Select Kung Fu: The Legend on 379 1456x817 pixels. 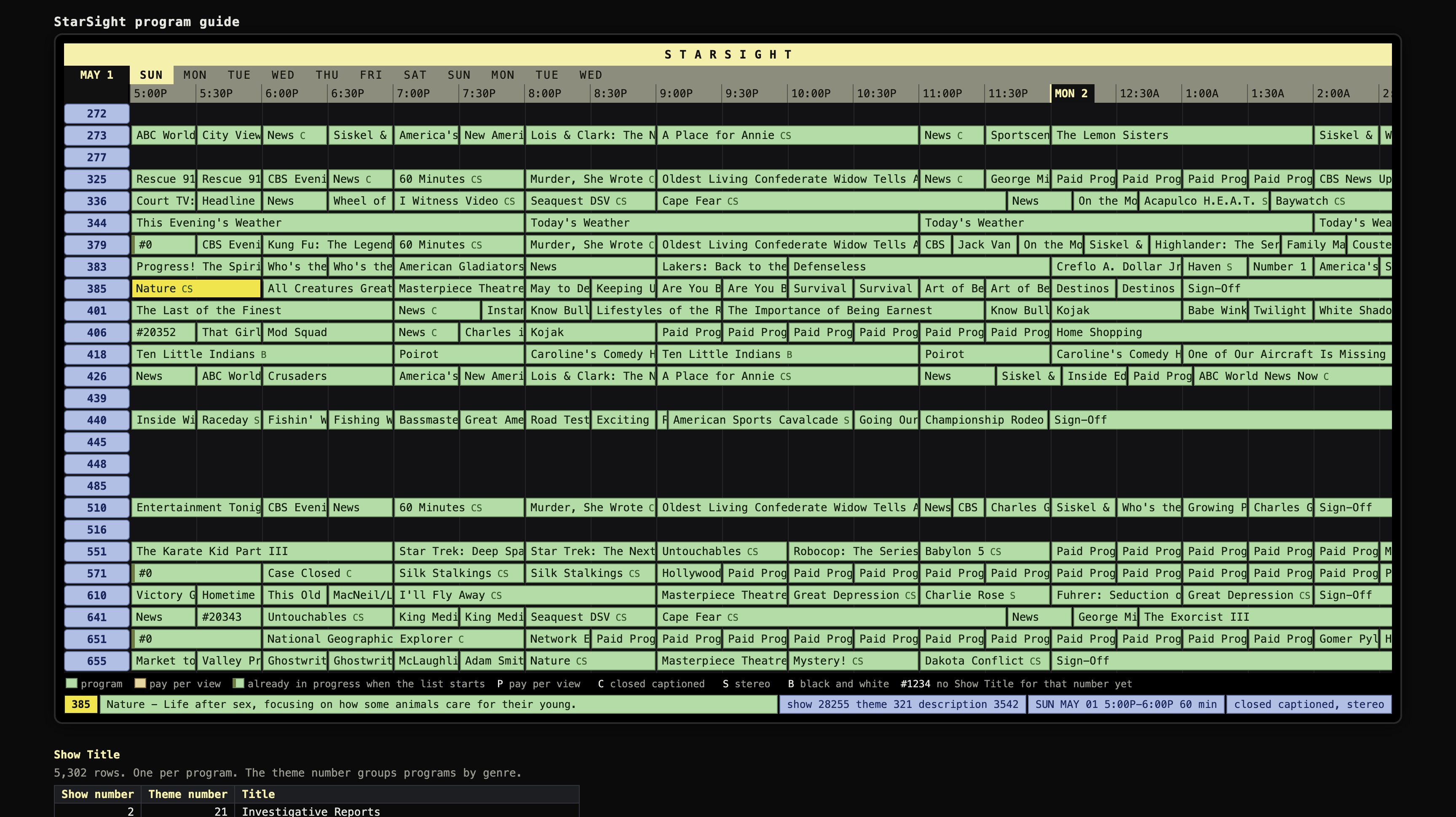click(x=328, y=245)
